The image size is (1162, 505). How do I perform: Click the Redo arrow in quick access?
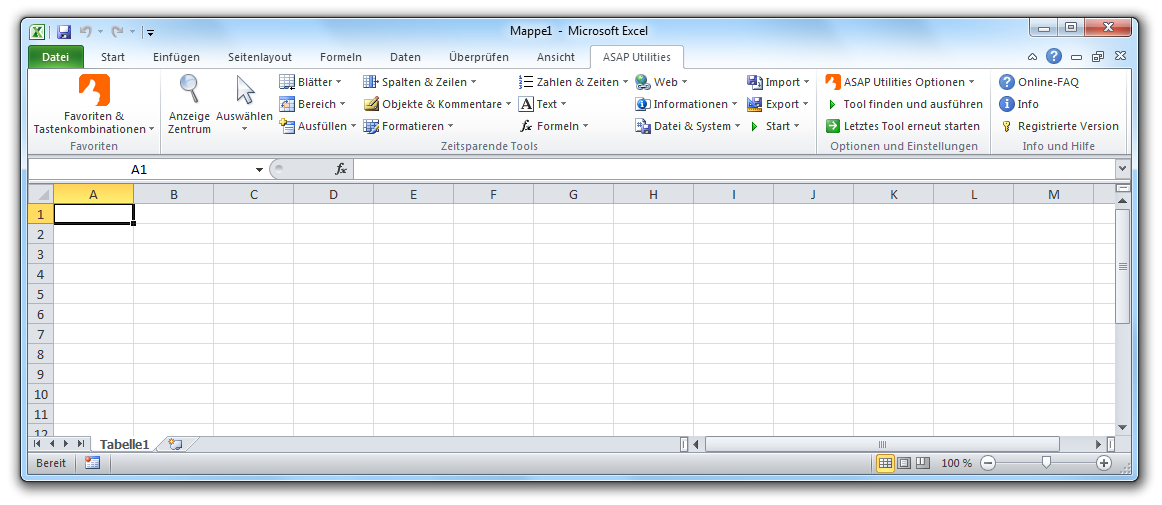click(x=117, y=31)
